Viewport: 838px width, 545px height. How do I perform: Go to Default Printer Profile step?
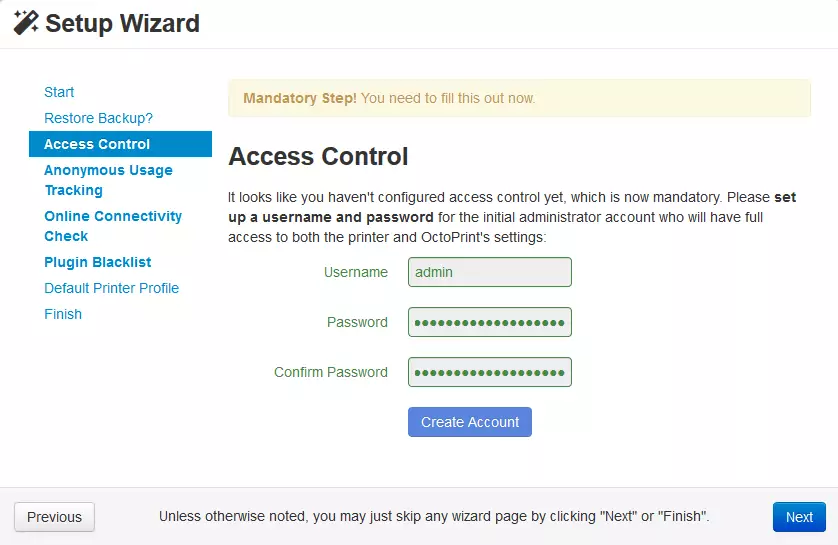[x=111, y=288]
